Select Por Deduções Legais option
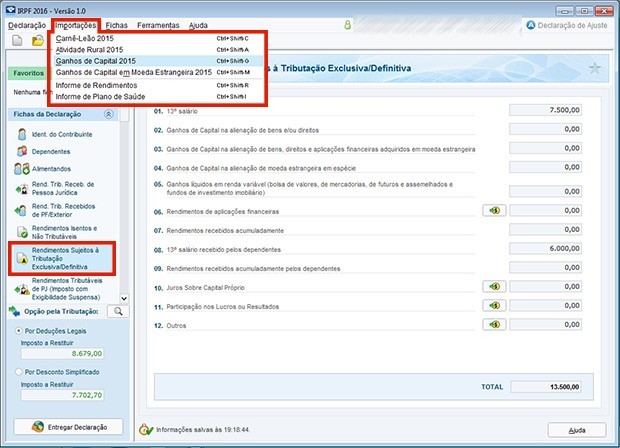 pos(19,331)
